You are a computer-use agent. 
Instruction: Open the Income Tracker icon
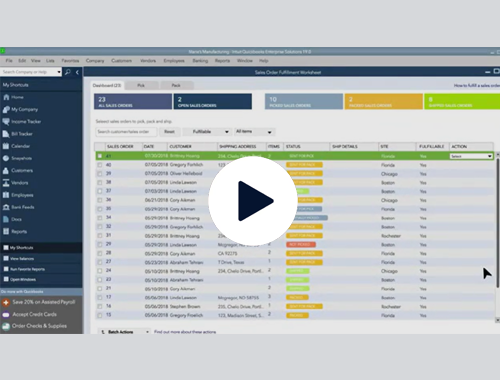[6, 121]
